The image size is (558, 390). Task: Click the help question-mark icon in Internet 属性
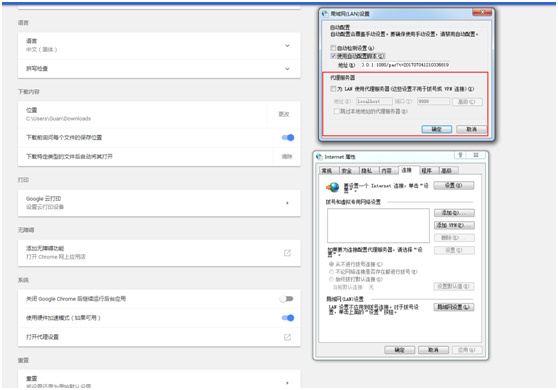(x=460, y=155)
